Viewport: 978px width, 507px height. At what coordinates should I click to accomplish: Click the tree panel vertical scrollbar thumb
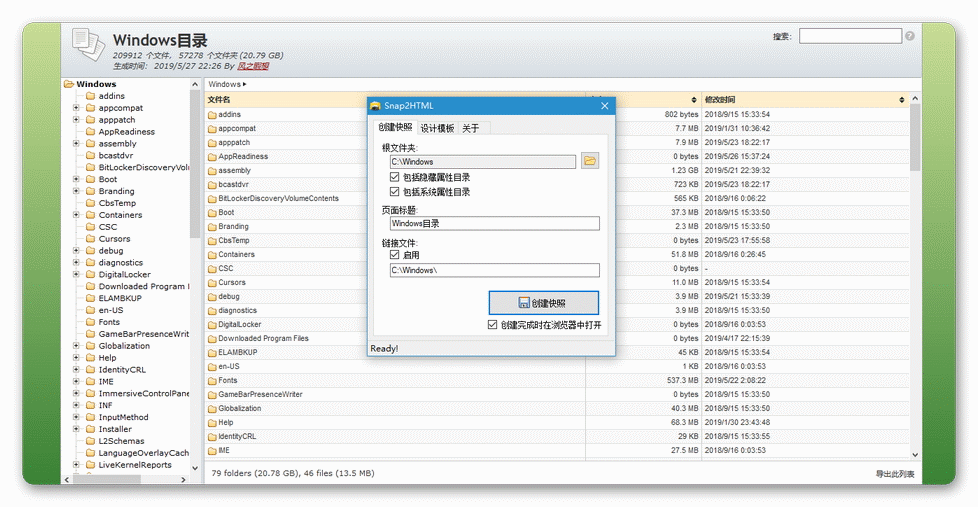195,163
